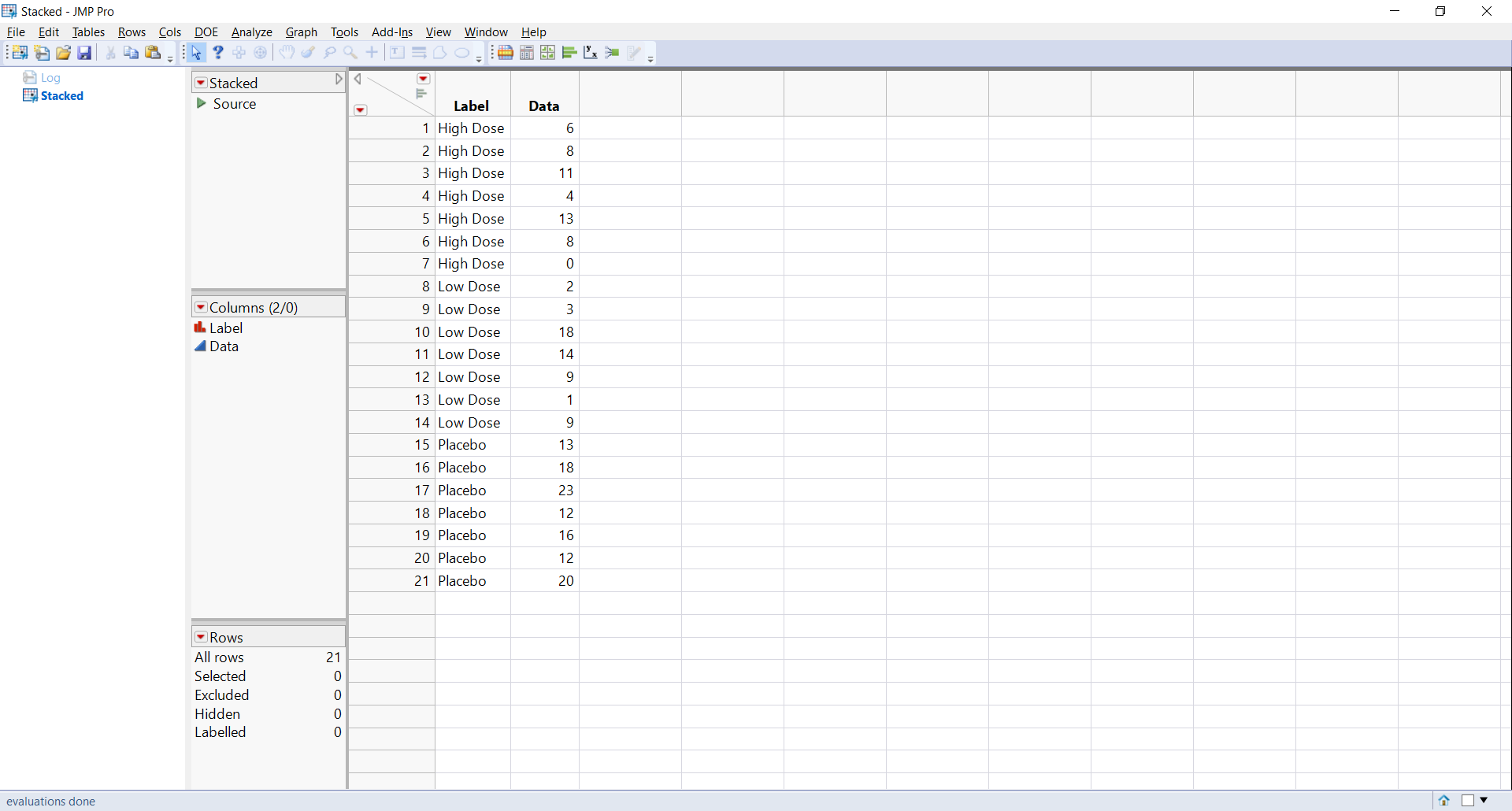
Task: Open the Stacked panel red triangle menu
Action: coord(201,82)
